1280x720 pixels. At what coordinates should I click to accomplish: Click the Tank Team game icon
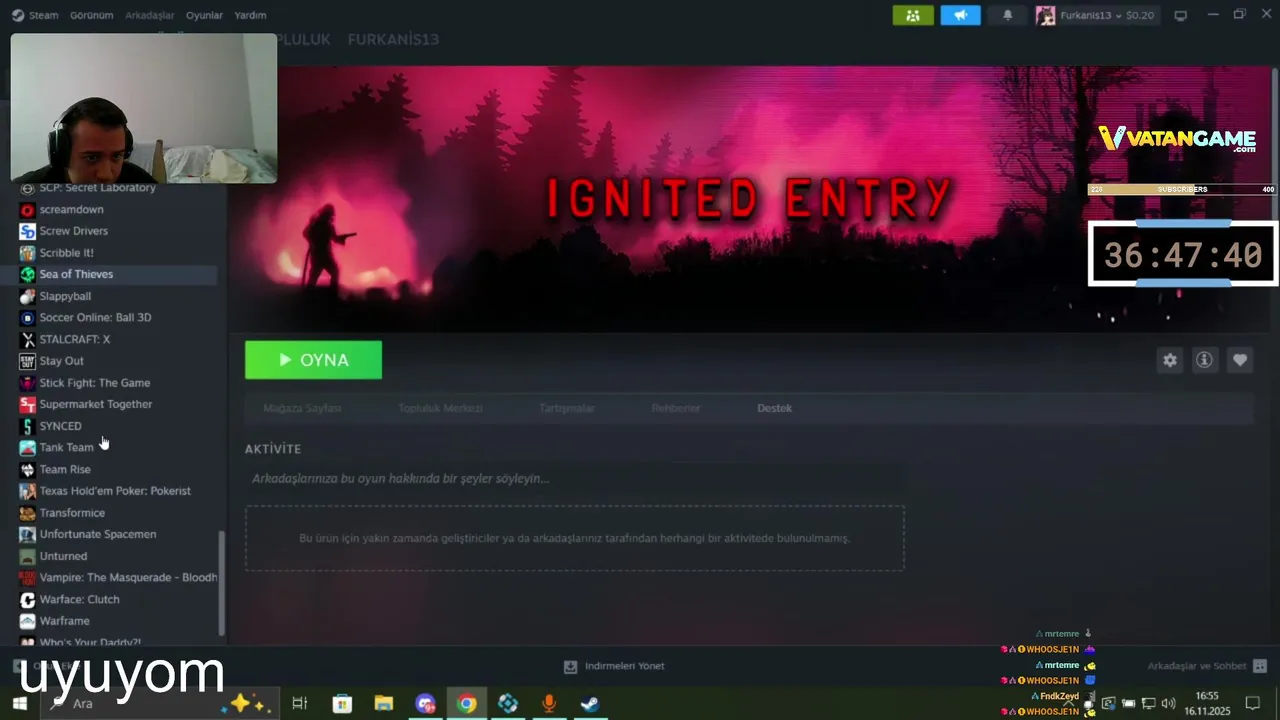[x=28, y=448]
